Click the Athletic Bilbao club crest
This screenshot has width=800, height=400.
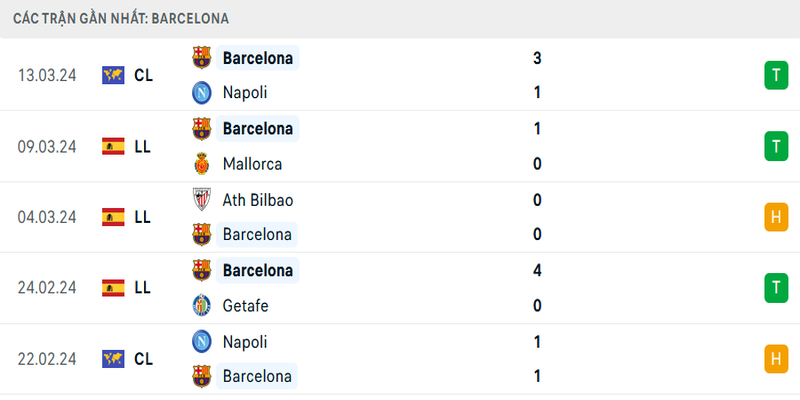[202, 200]
